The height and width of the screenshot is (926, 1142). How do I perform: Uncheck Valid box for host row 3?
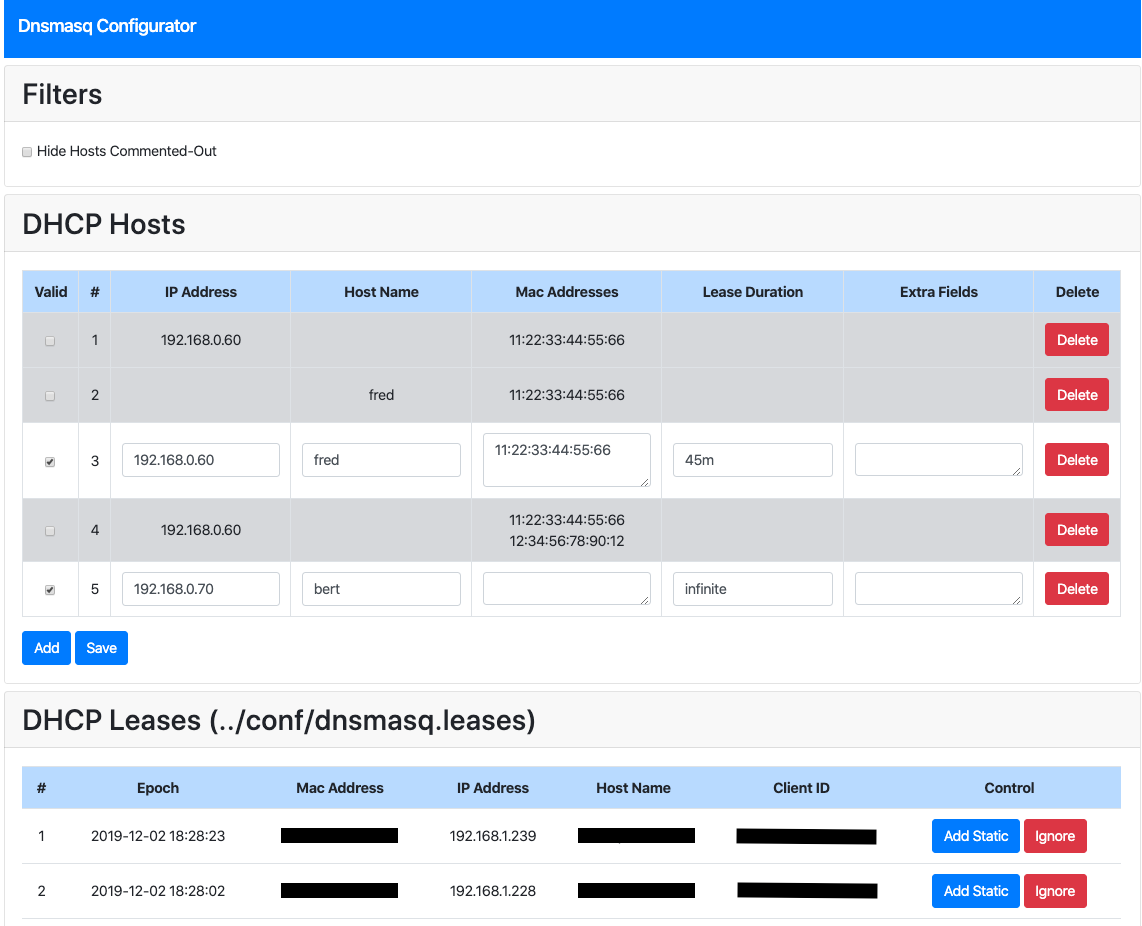[x=50, y=462]
